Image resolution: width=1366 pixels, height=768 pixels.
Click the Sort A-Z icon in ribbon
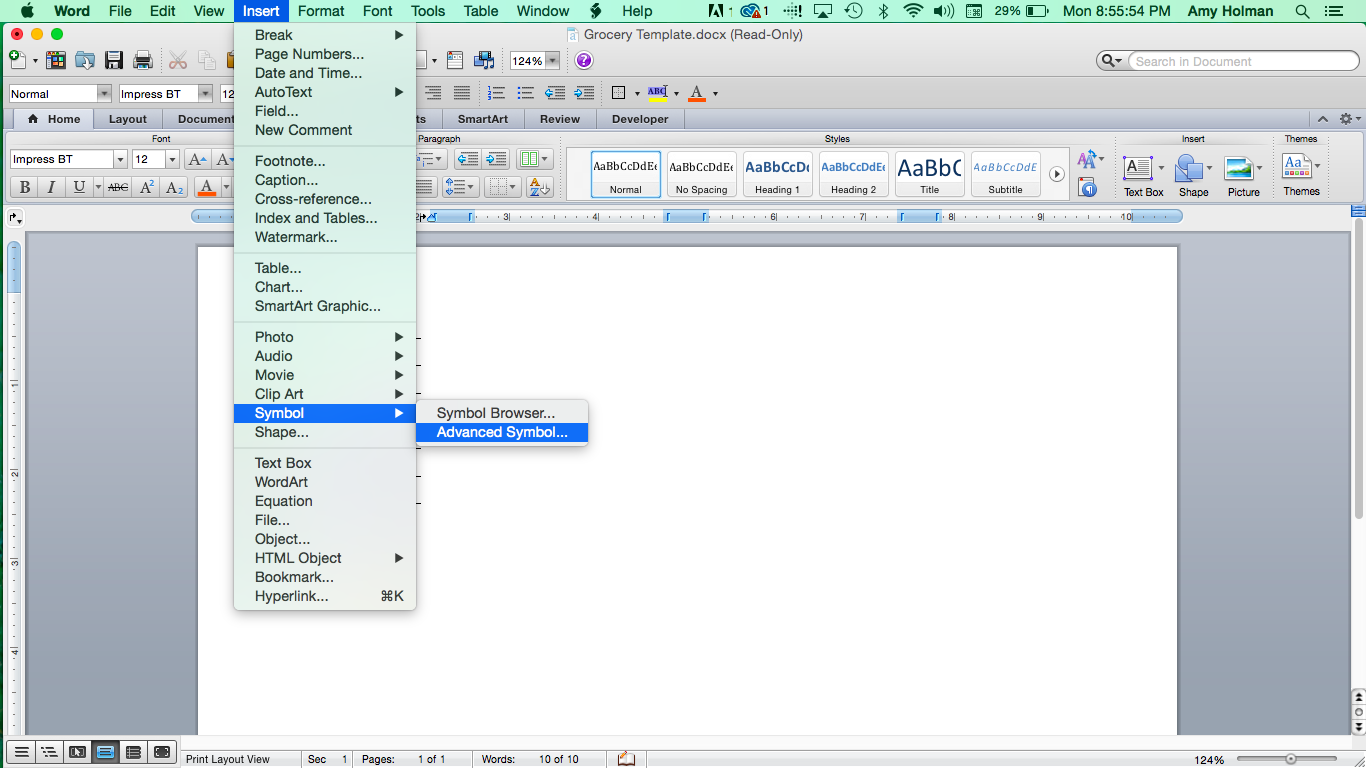pyautogui.click(x=539, y=187)
